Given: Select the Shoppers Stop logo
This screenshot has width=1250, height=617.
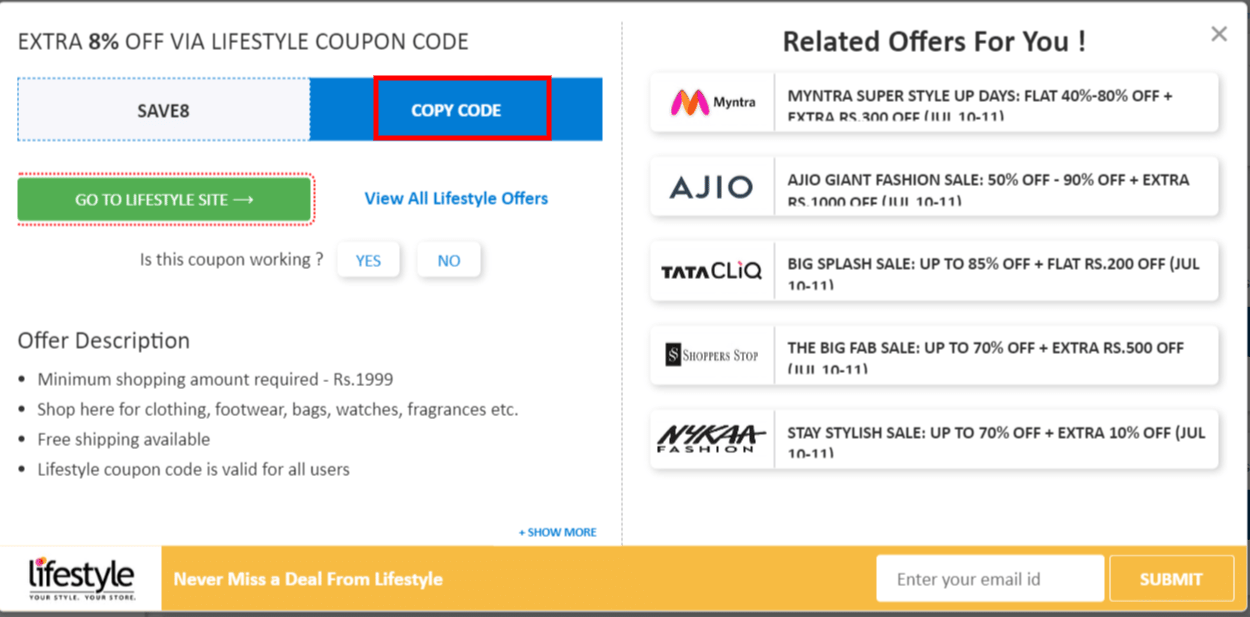Looking at the screenshot, I should pos(712,355).
